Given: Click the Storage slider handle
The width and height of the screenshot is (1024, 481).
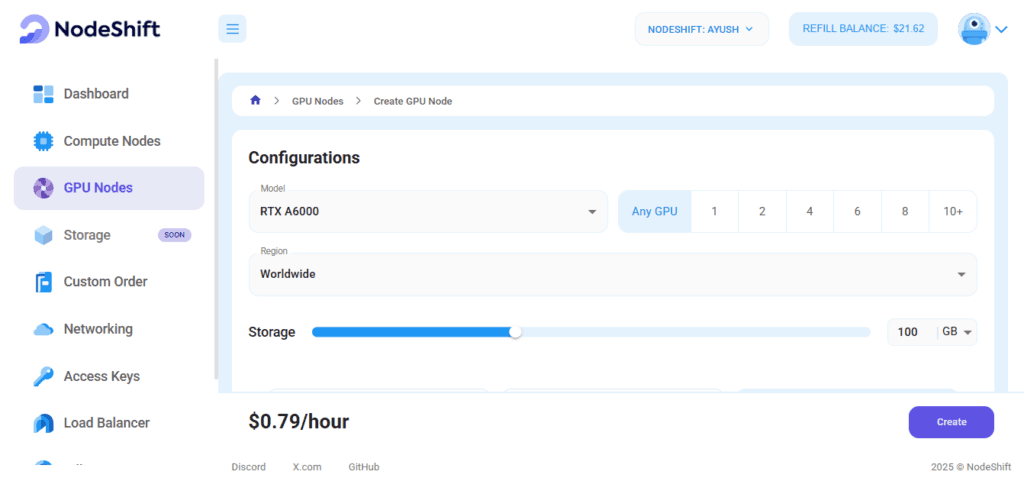Looking at the screenshot, I should click(x=515, y=332).
